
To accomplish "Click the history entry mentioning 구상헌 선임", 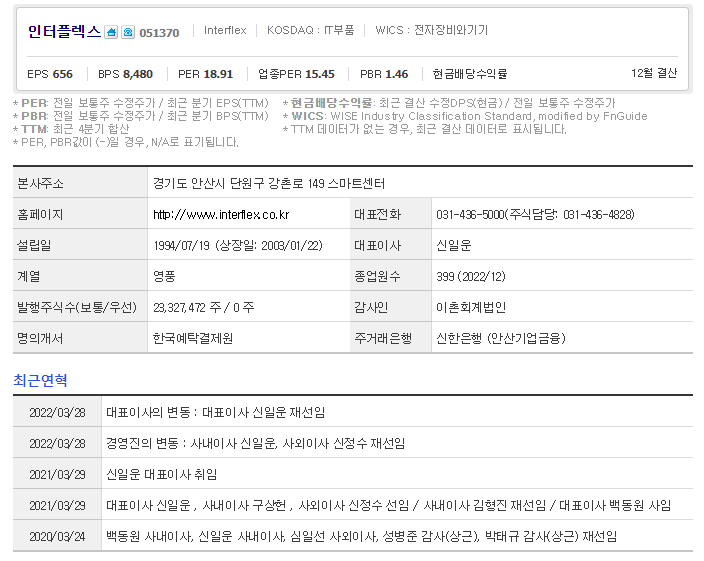I will 388,506.
